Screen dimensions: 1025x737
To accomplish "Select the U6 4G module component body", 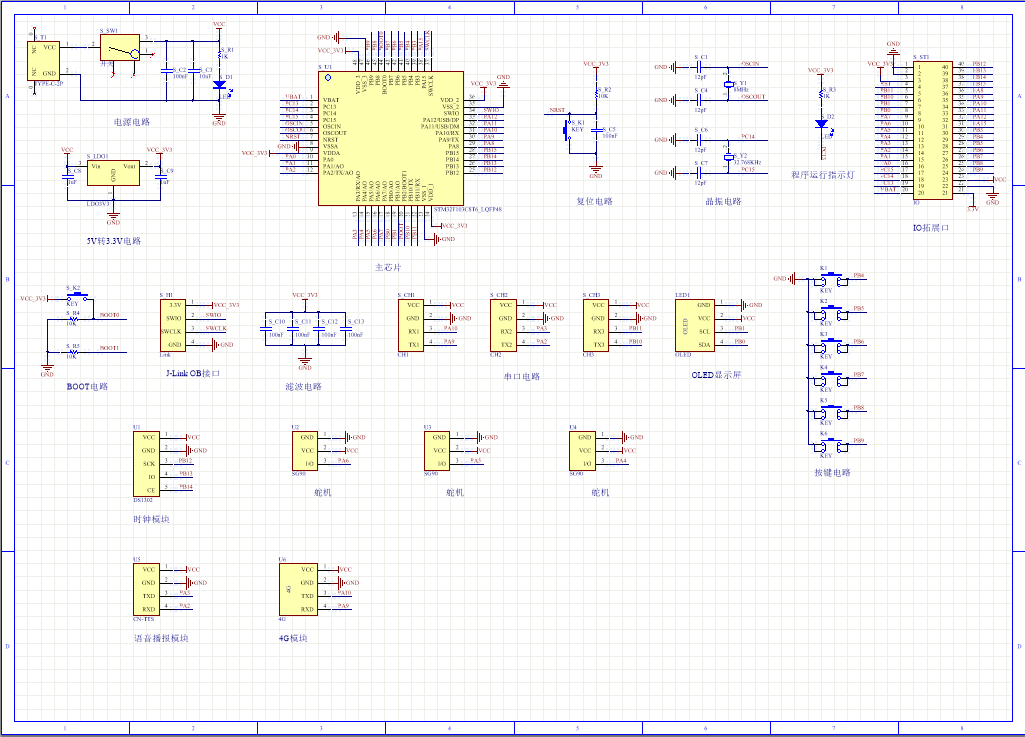I will click(x=298, y=589).
